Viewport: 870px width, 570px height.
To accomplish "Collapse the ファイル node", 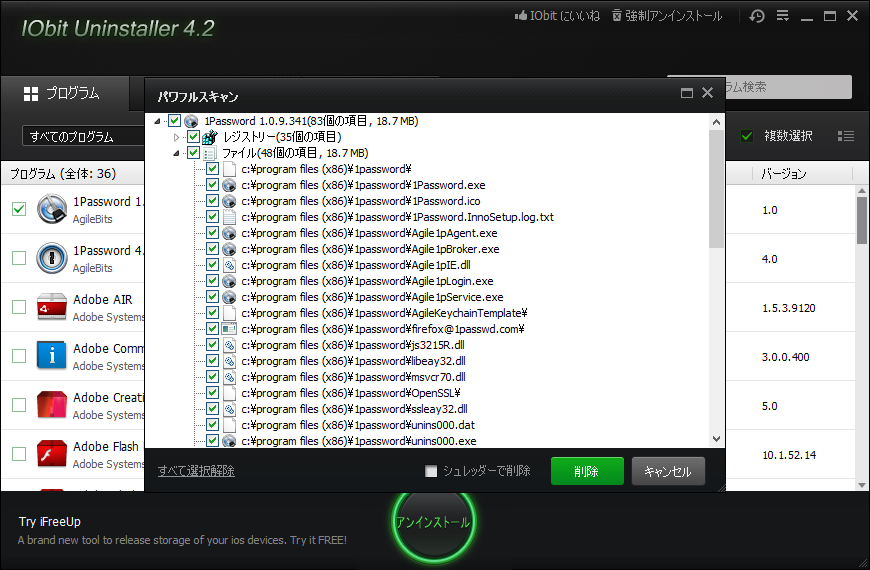I will pyautogui.click(x=176, y=153).
